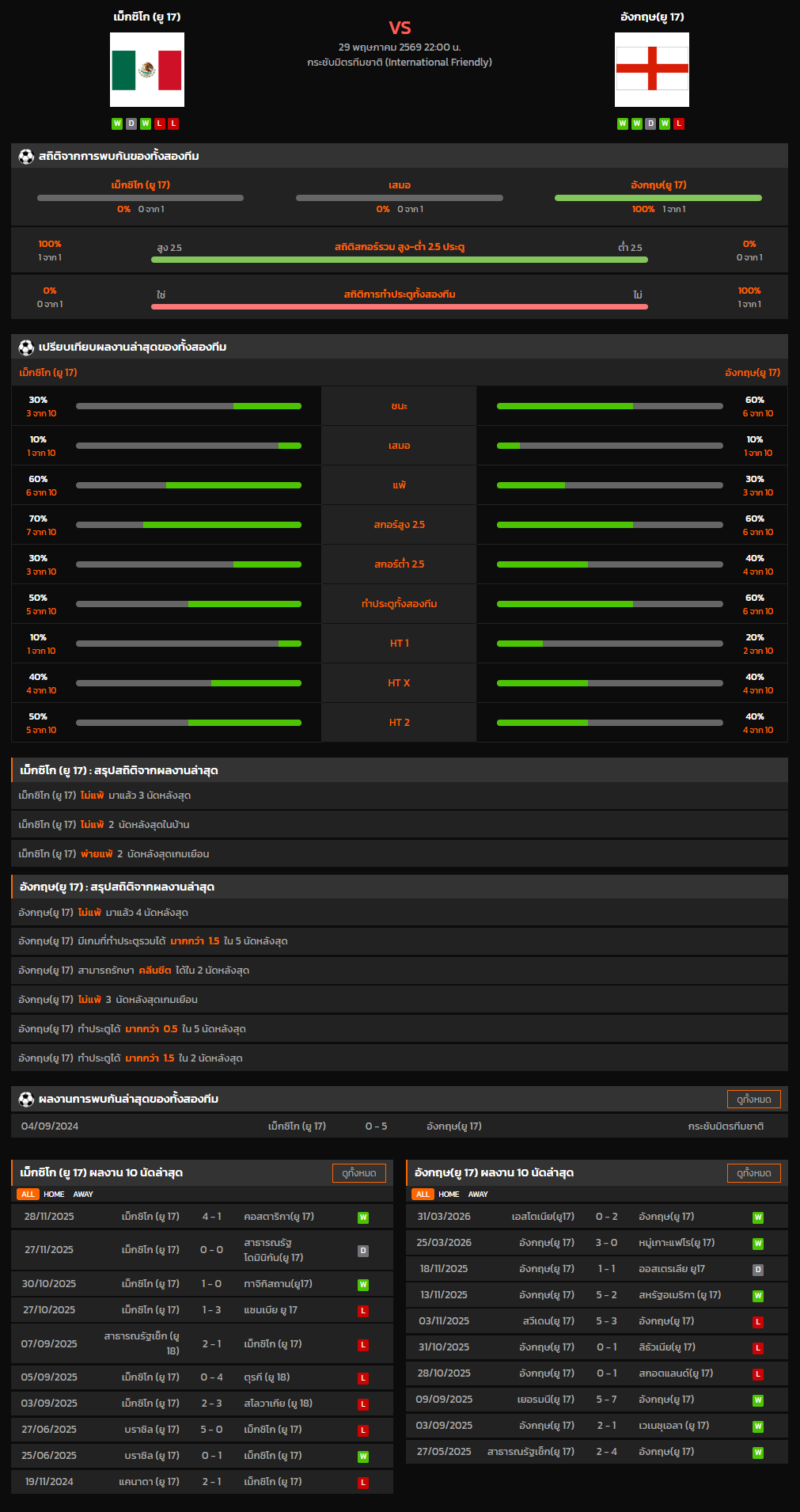
Task: Click view-all button in head-to-head results section
Action: point(754,1099)
